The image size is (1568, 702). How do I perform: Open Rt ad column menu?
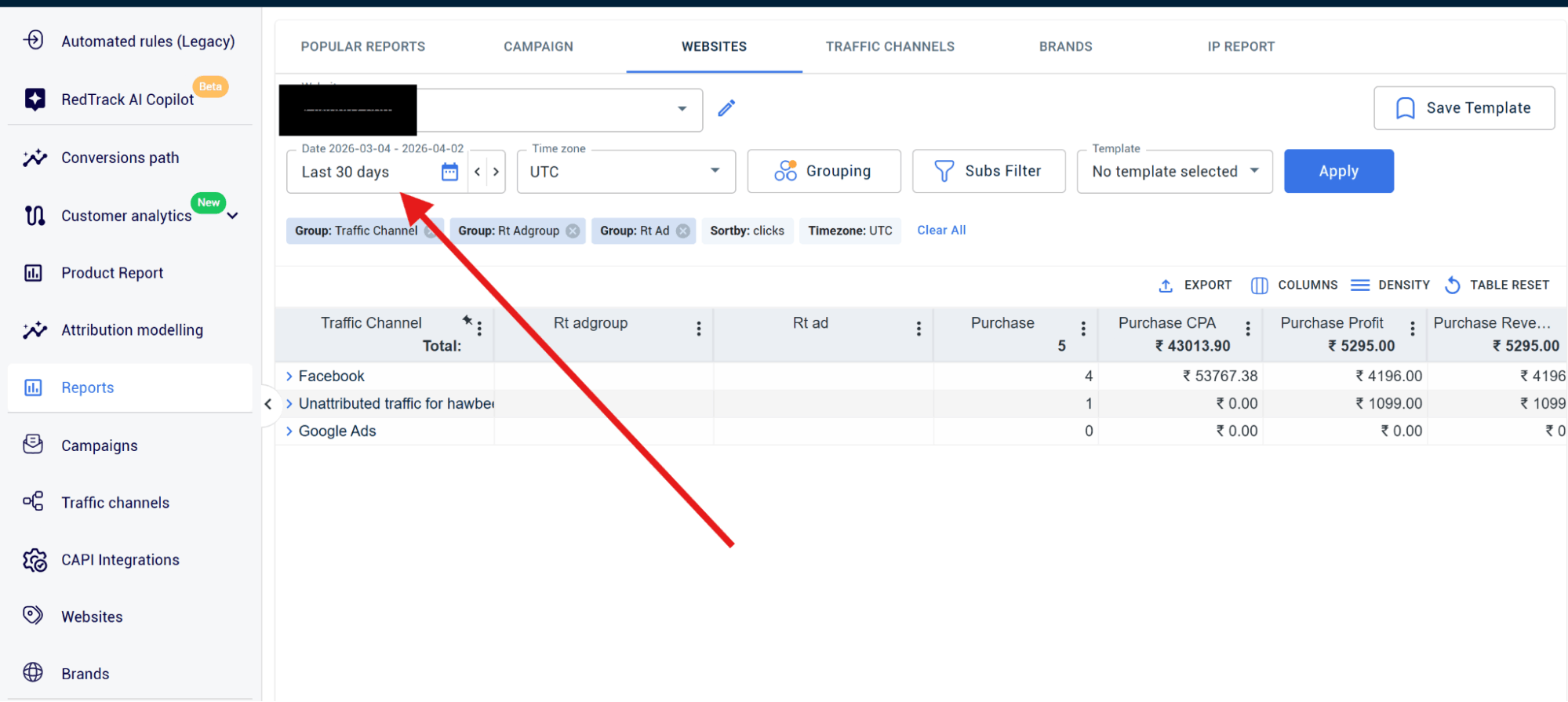[919, 329]
